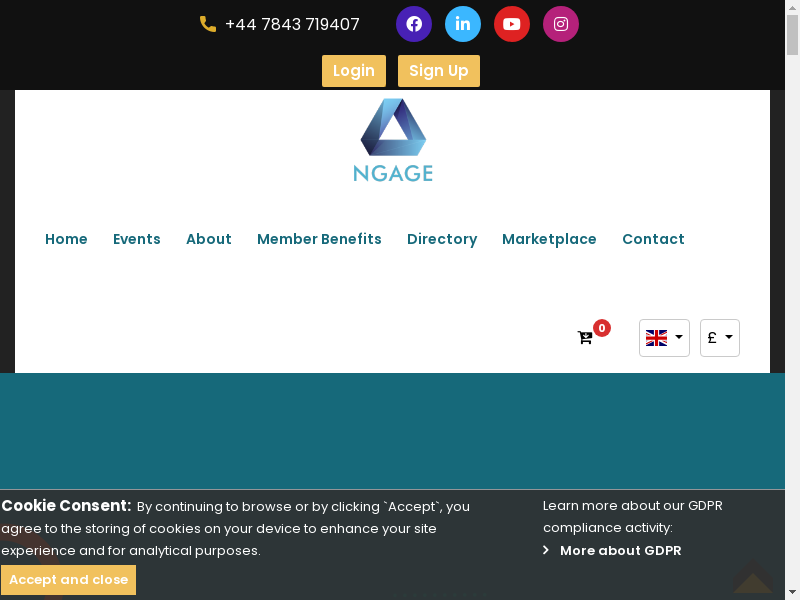Open the YouTube social icon

(512, 24)
